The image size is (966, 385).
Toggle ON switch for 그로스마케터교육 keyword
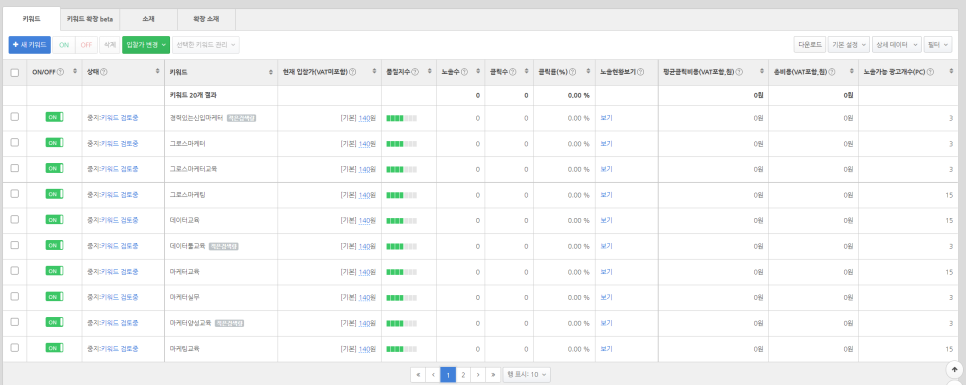(x=54, y=168)
